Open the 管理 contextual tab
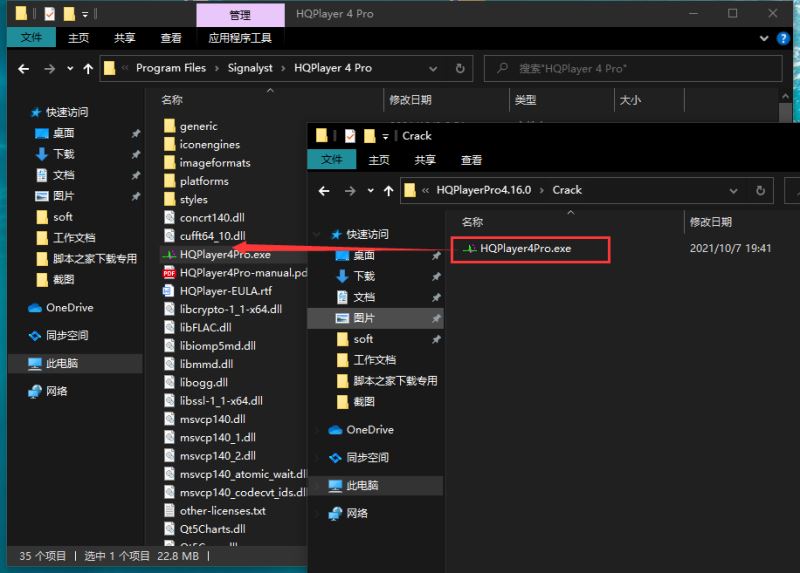Image resolution: width=800 pixels, height=573 pixels. click(x=240, y=15)
